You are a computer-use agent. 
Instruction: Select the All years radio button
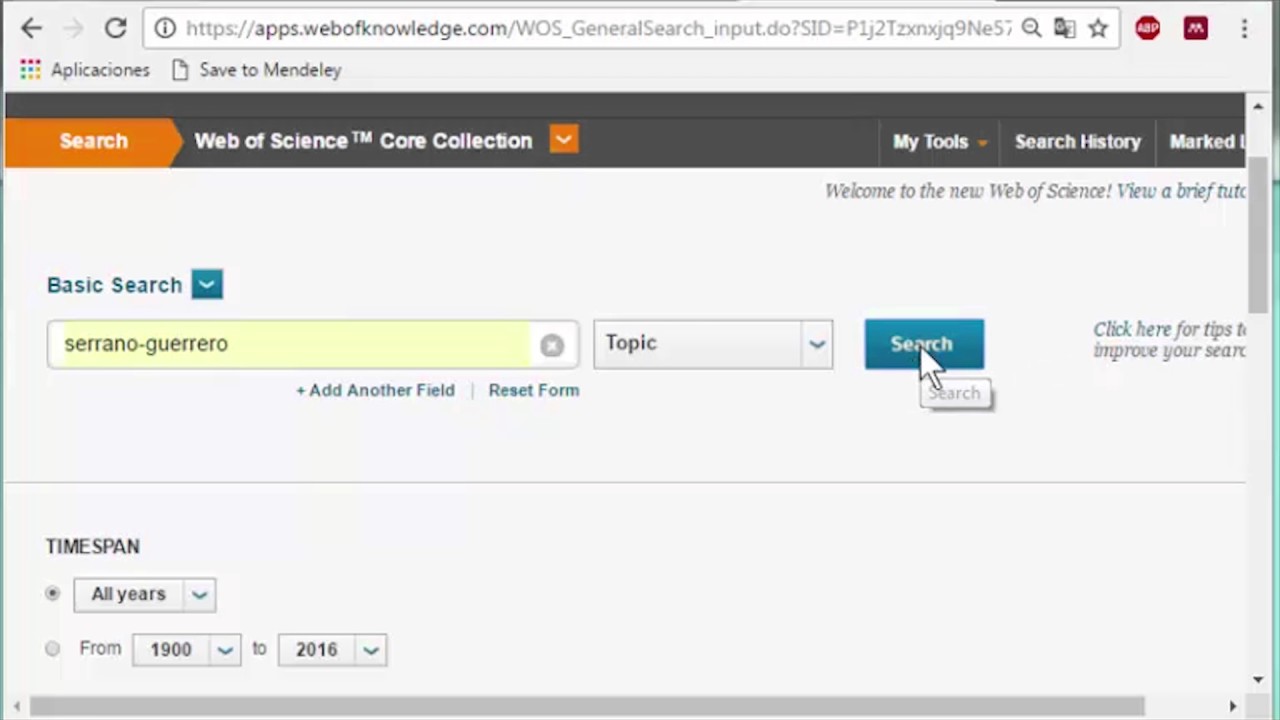pyautogui.click(x=53, y=594)
